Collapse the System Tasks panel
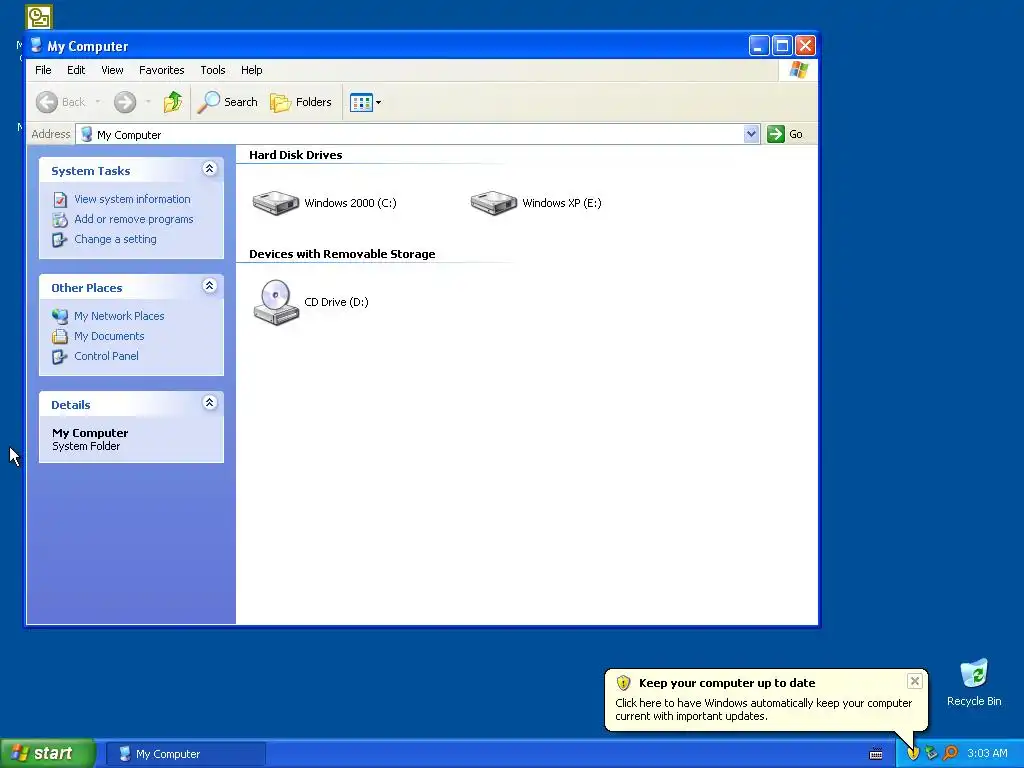1024x768 pixels. point(210,169)
